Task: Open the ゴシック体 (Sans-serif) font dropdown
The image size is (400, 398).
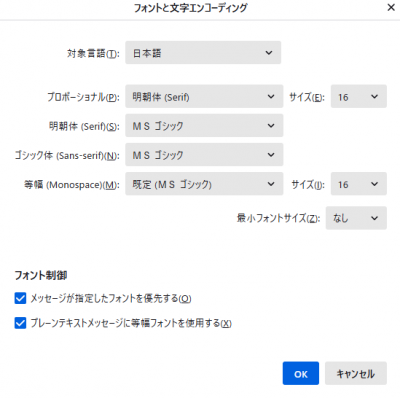Action: tap(204, 155)
